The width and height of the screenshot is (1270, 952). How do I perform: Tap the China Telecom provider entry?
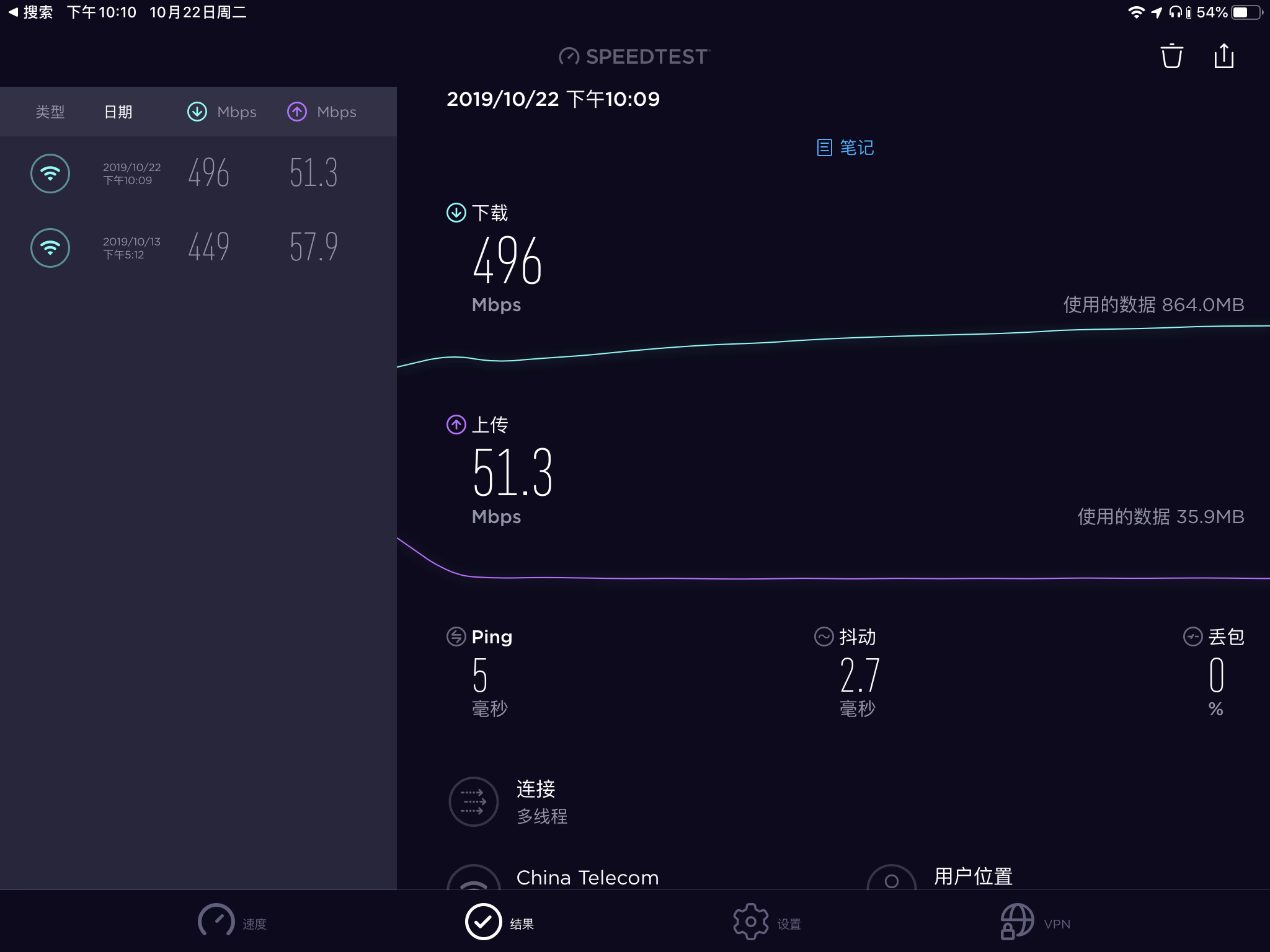pyautogui.click(x=587, y=877)
